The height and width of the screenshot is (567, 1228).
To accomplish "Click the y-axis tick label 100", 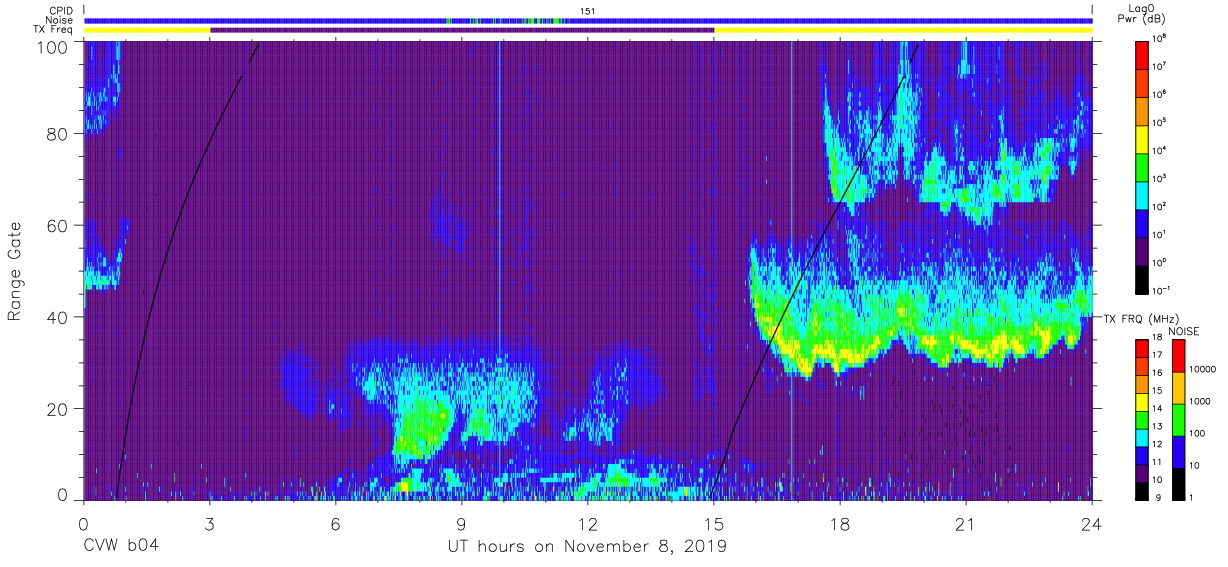I will tap(54, 47).
